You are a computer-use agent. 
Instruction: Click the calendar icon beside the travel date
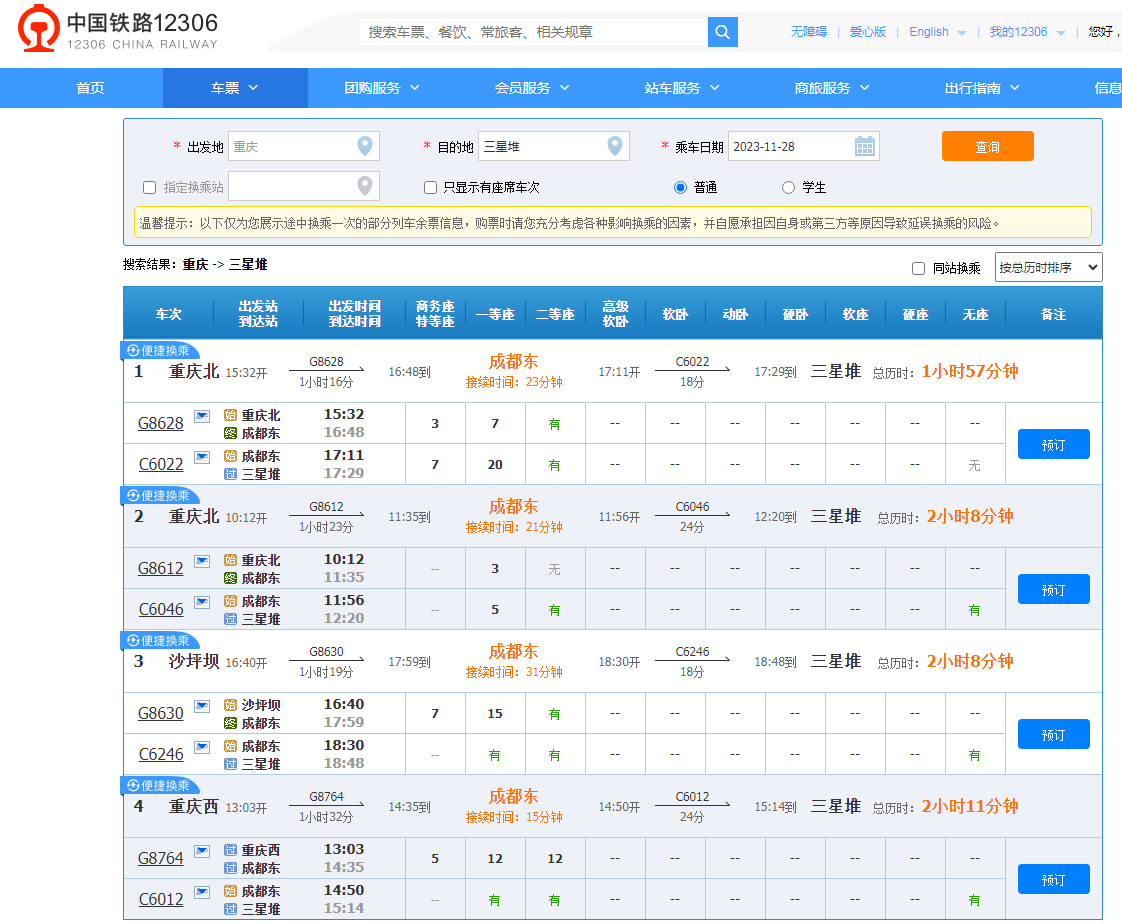(x=866, y=146)
